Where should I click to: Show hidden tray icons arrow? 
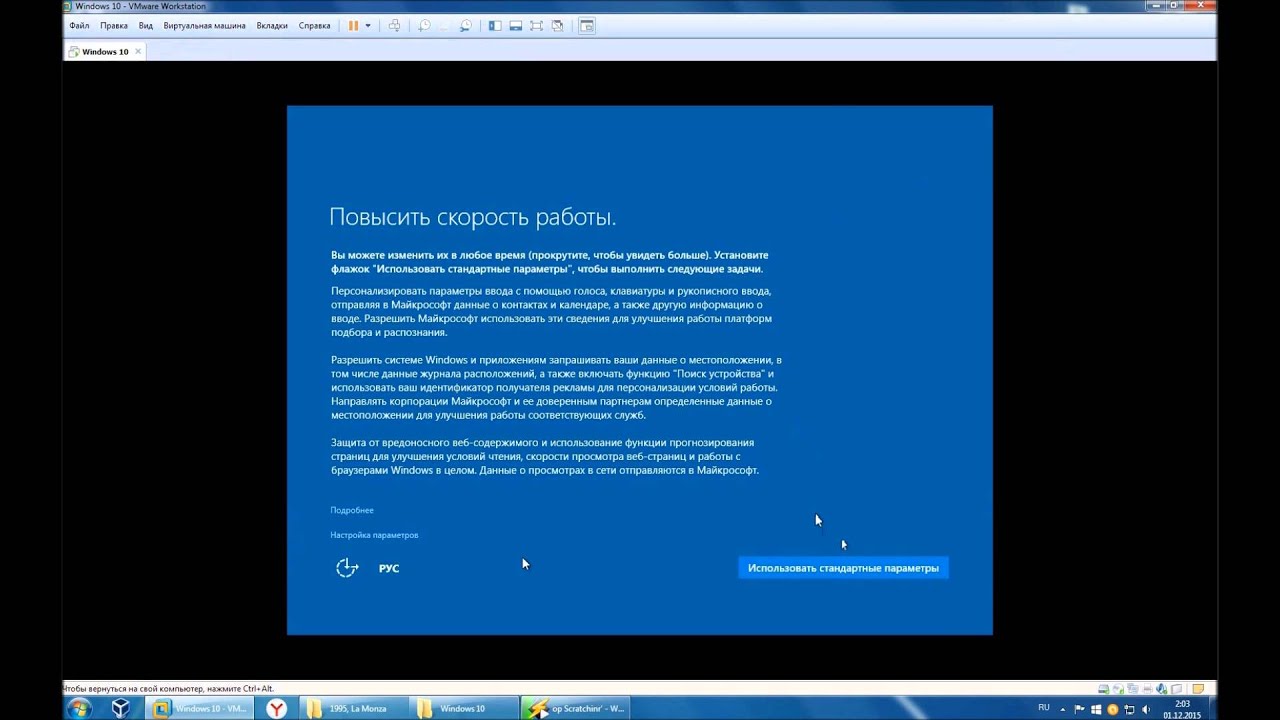pos(1063,709)
